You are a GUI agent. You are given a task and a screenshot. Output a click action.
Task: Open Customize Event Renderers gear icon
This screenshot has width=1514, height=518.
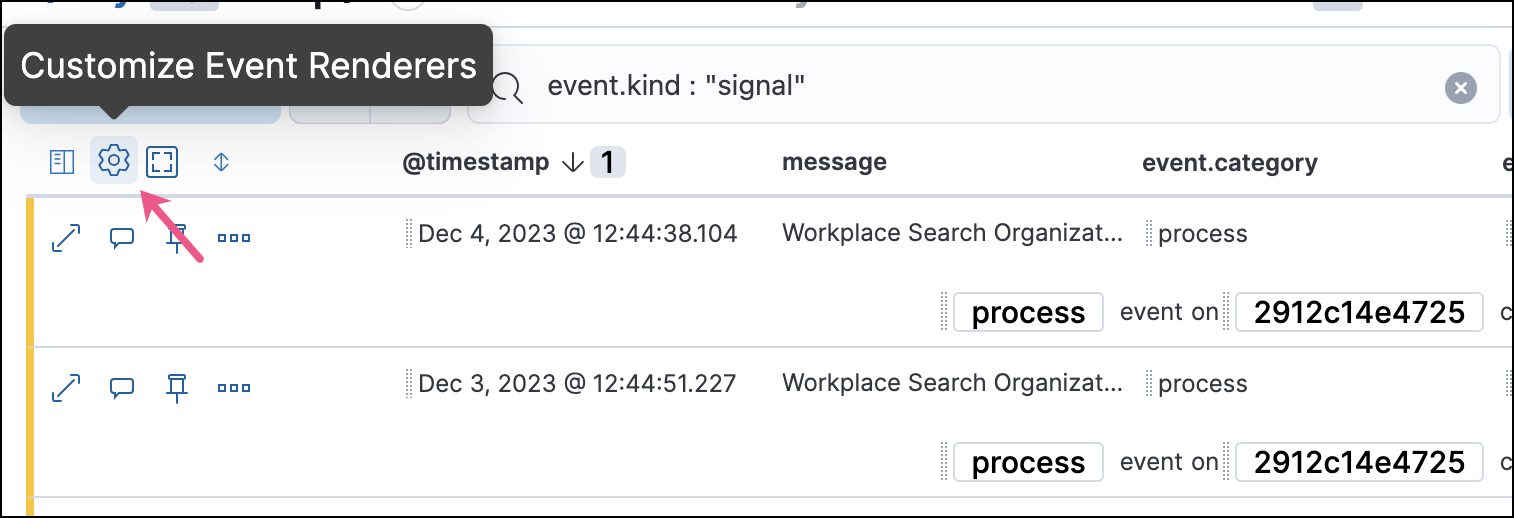tap(114, 161)
